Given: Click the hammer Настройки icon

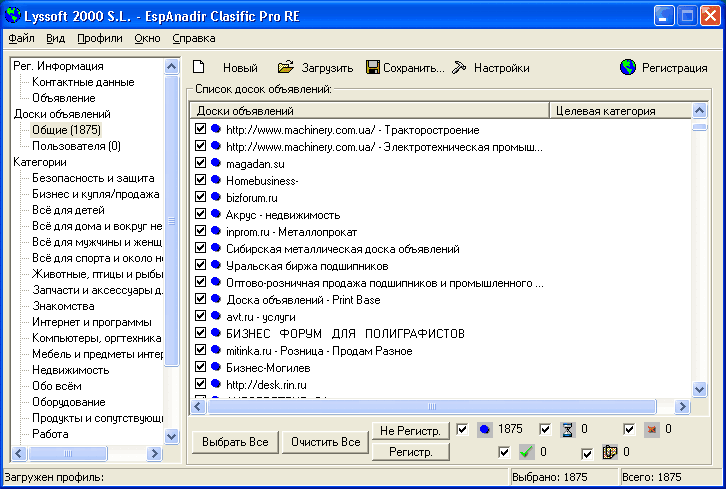Looking at the screenshot, I should (x=459, y=68).
